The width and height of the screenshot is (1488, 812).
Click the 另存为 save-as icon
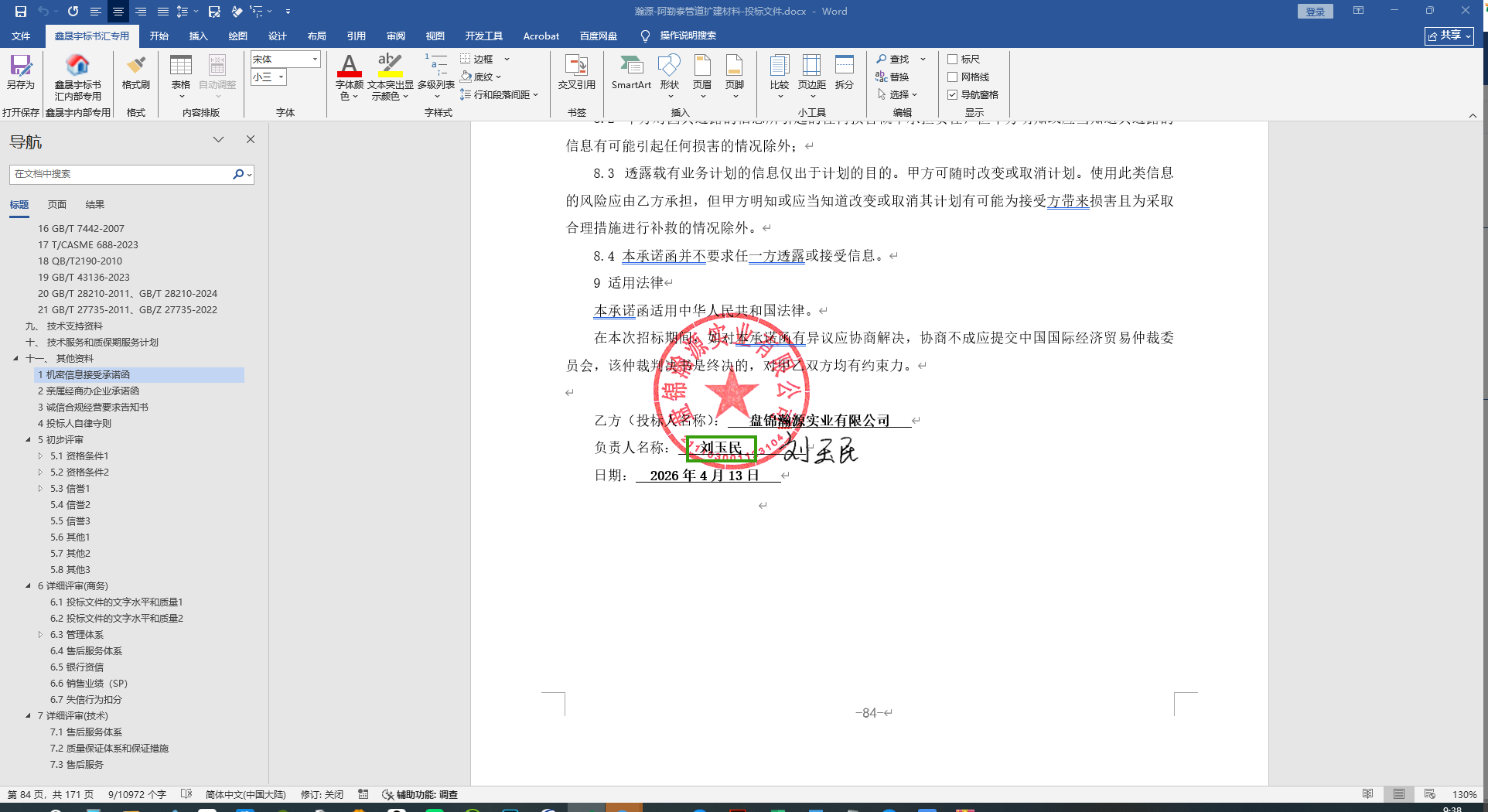click(x=21, y=72)
